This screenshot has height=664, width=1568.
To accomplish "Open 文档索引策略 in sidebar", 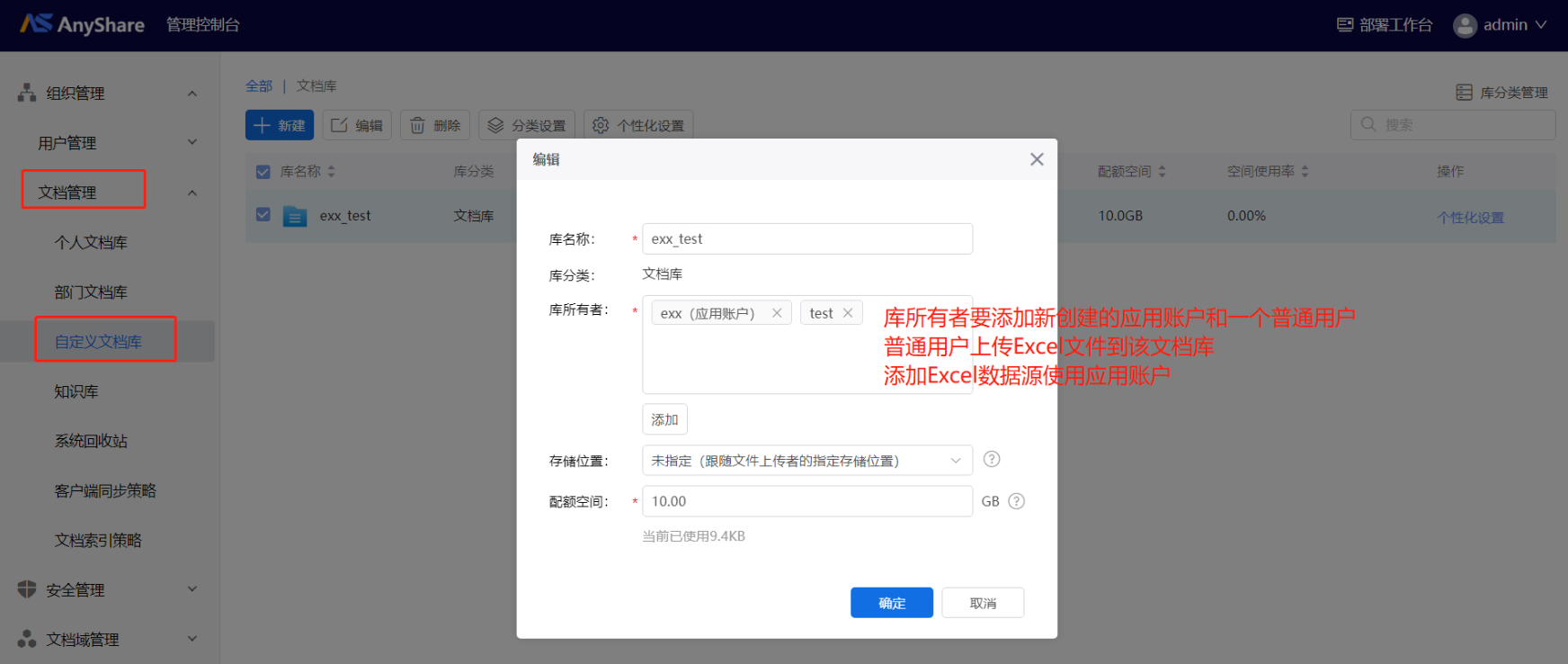I will (98, 540).
